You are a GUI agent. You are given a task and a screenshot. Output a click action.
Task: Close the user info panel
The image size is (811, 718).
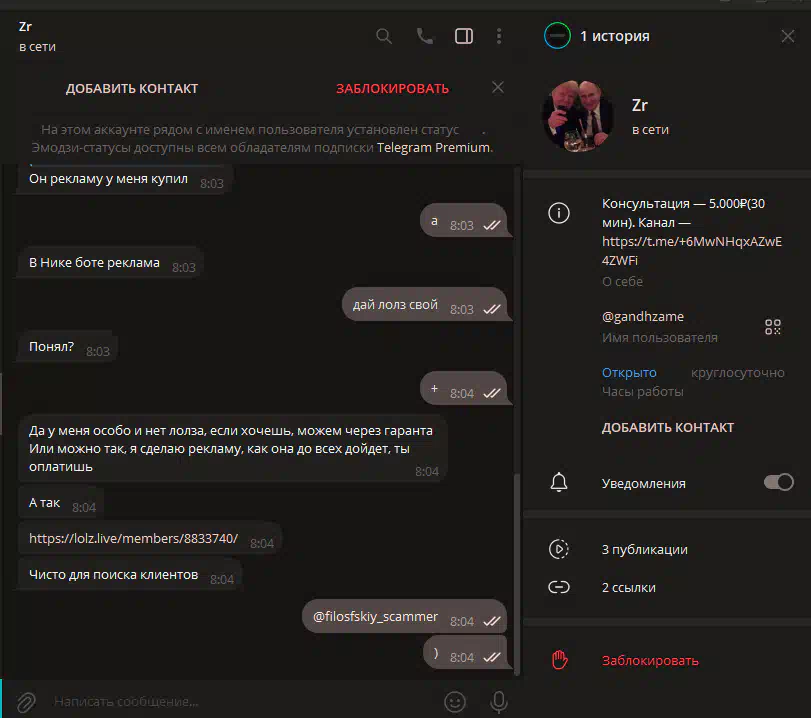[788, 36]
